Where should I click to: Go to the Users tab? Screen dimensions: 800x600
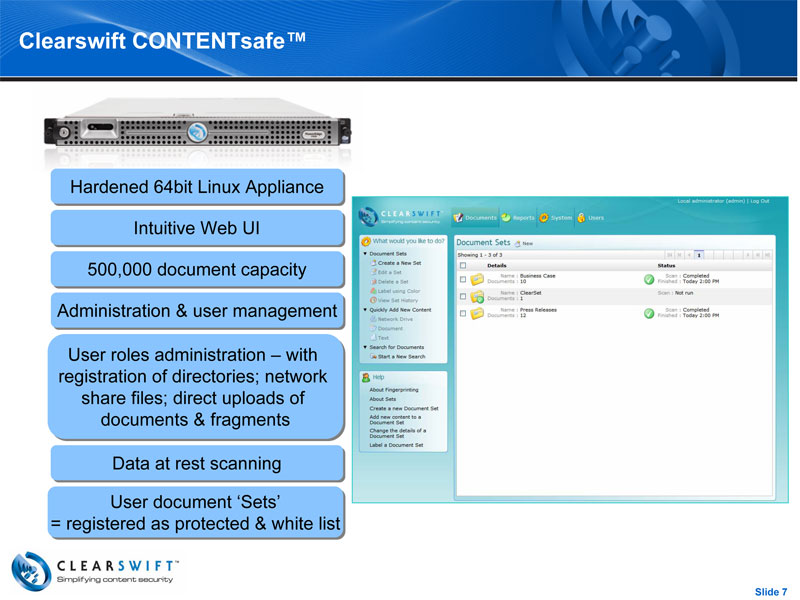tap(591, 218)
